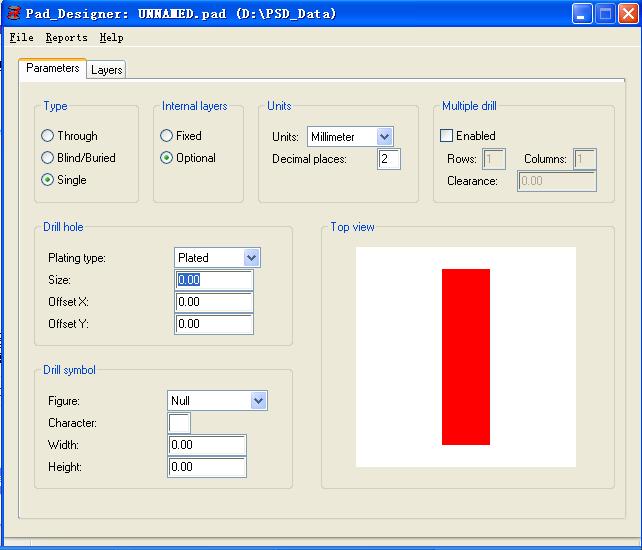This screenshot has height=550, width=642.
Task: Minimize the Pad Designer window
Action: pyautogui.click(x=581, y=14)
